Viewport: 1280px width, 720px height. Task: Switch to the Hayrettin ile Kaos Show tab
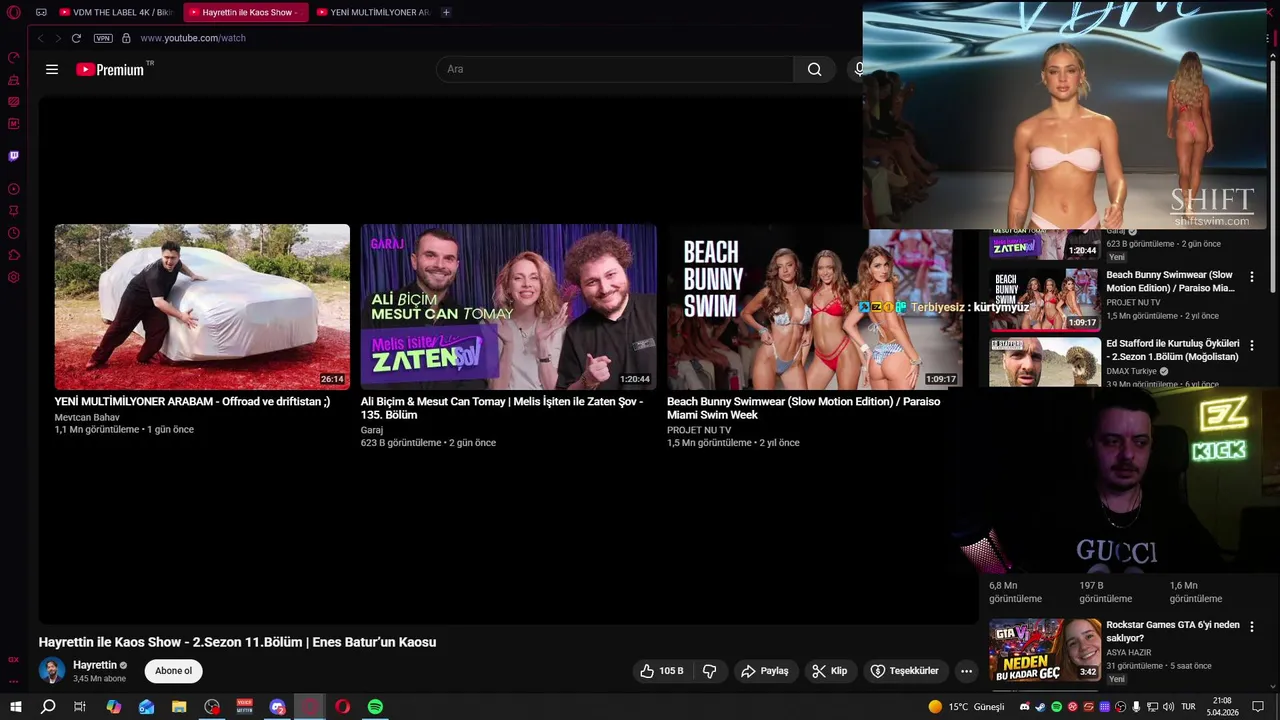[x=246, y=12]
